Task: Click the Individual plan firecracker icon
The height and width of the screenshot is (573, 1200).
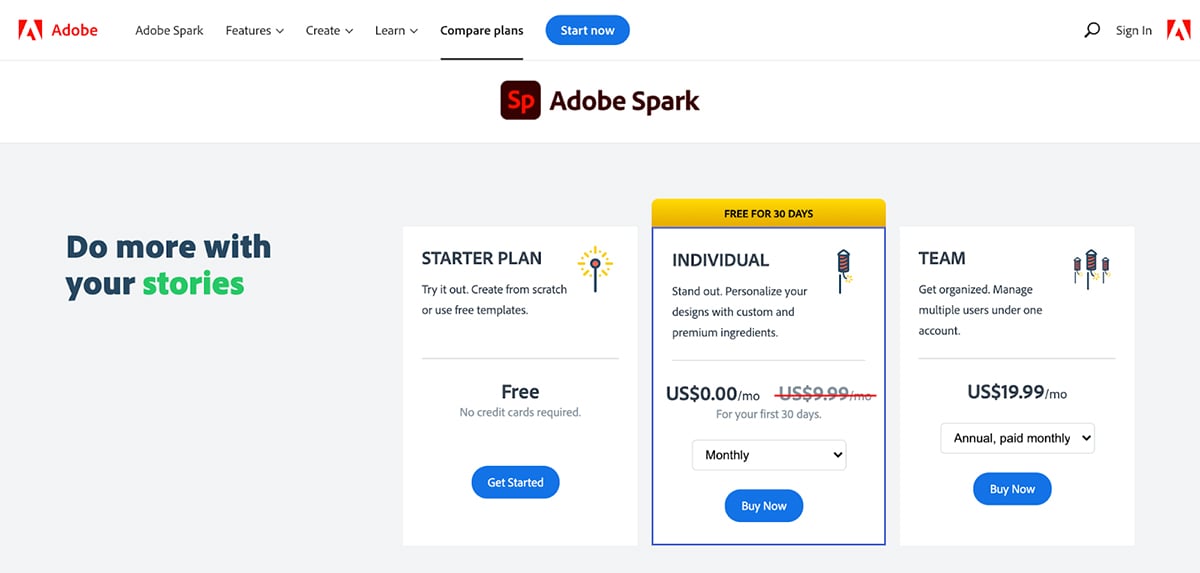Action: (844, 270)
